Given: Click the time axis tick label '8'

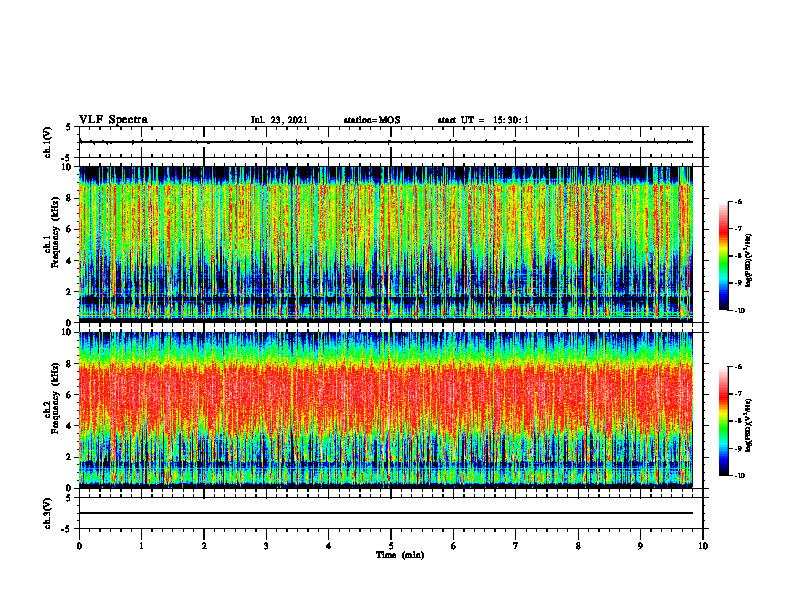Looking at the screenshot, I should pos(578,546).
